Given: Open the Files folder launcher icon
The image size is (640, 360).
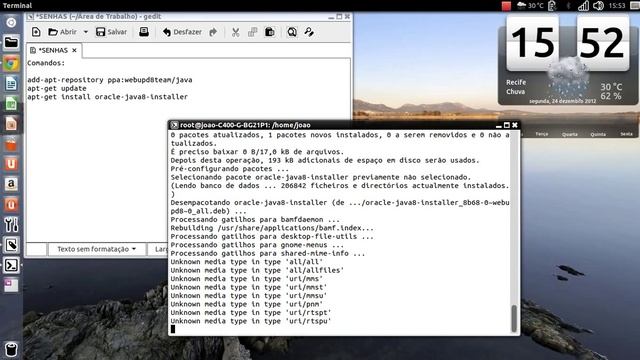Looking at the screenshot, I should pos(11,42).
